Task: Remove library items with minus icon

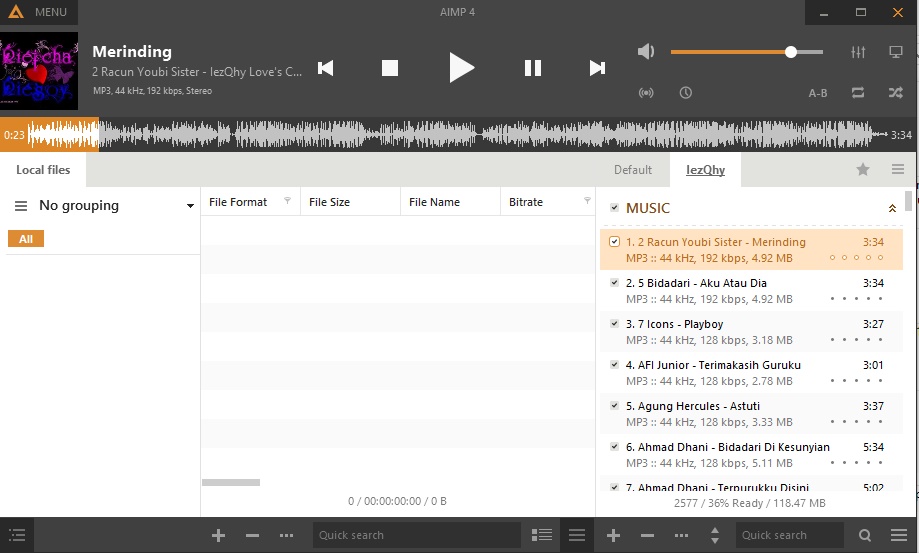Action: point(253,535)
